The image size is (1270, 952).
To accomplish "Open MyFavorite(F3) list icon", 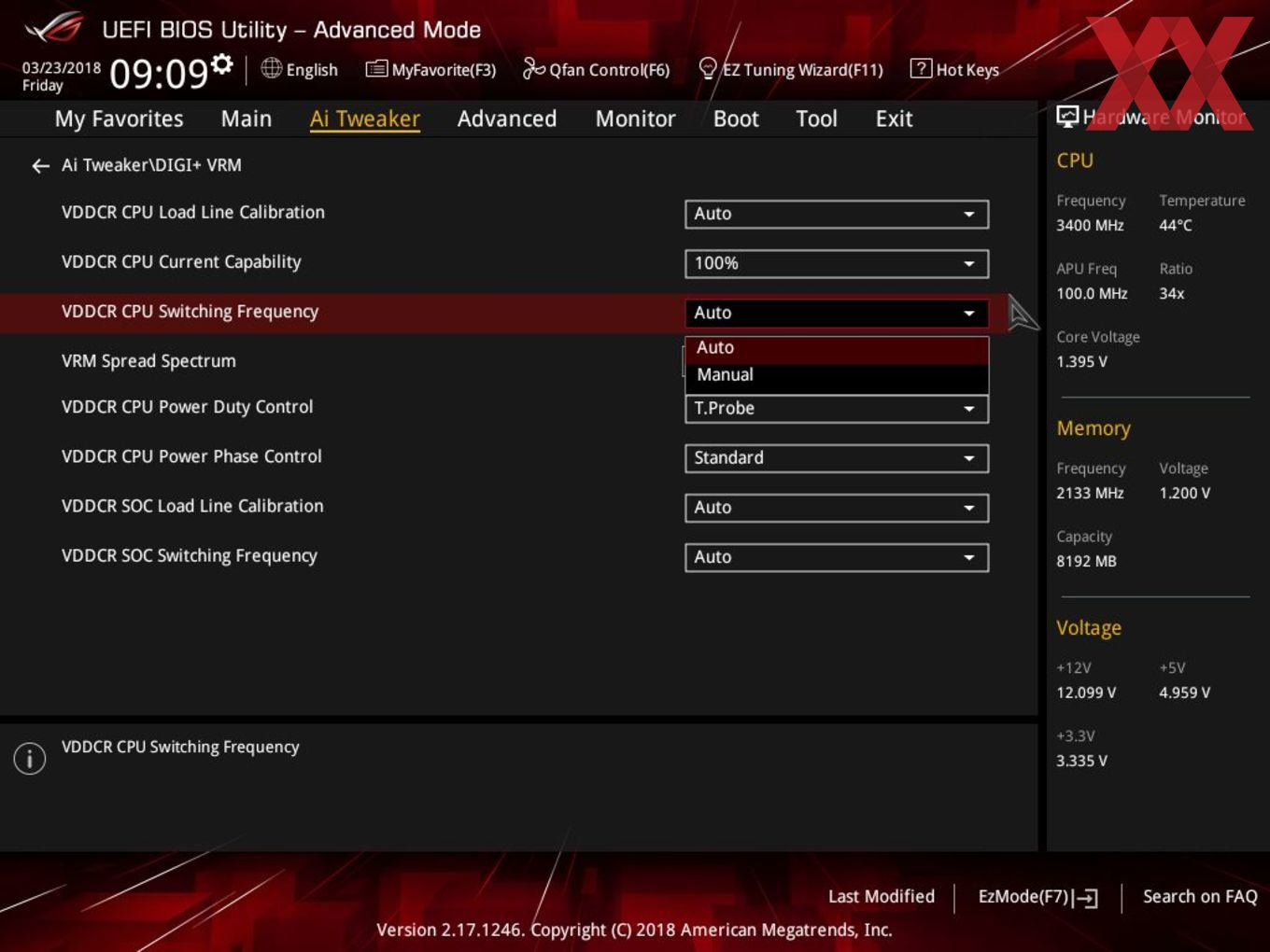I will 375,69.
